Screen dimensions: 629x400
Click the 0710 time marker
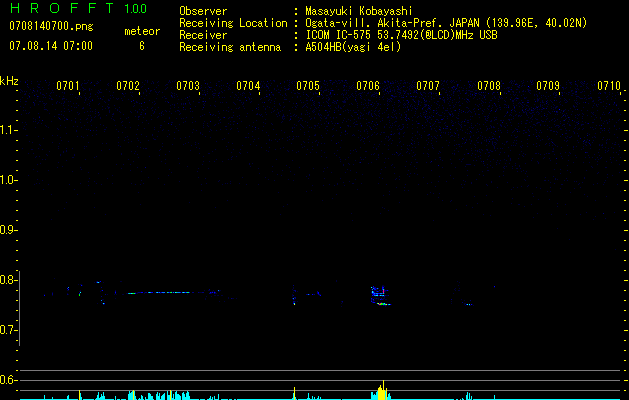coord(609,85)
